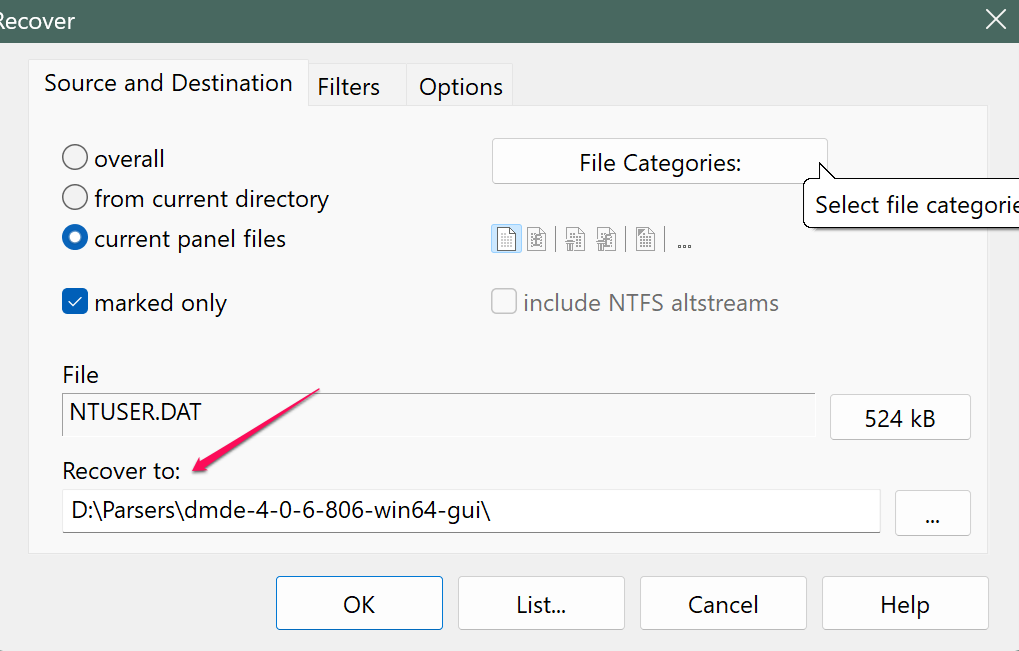The width and height of the screenshot is (1019, 651).
Task: Open the Options tab
Action: pyautogui.click(x=461, y=87)
